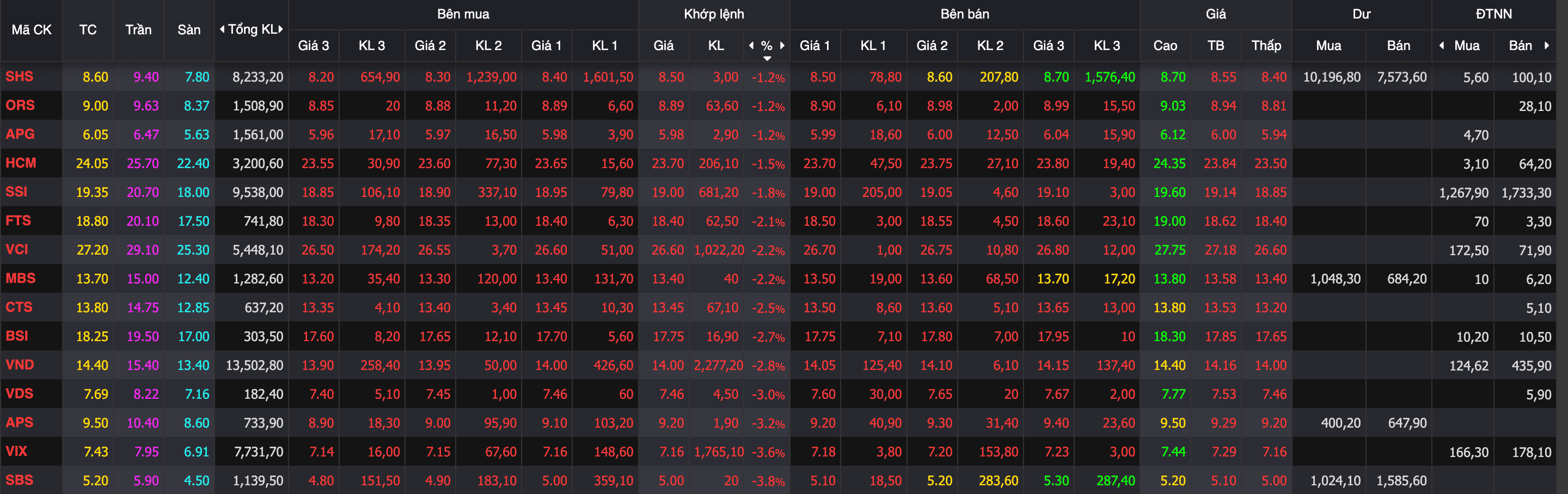
Task: Click HCM high price 24.35
Action: (x=1169, y=164)
